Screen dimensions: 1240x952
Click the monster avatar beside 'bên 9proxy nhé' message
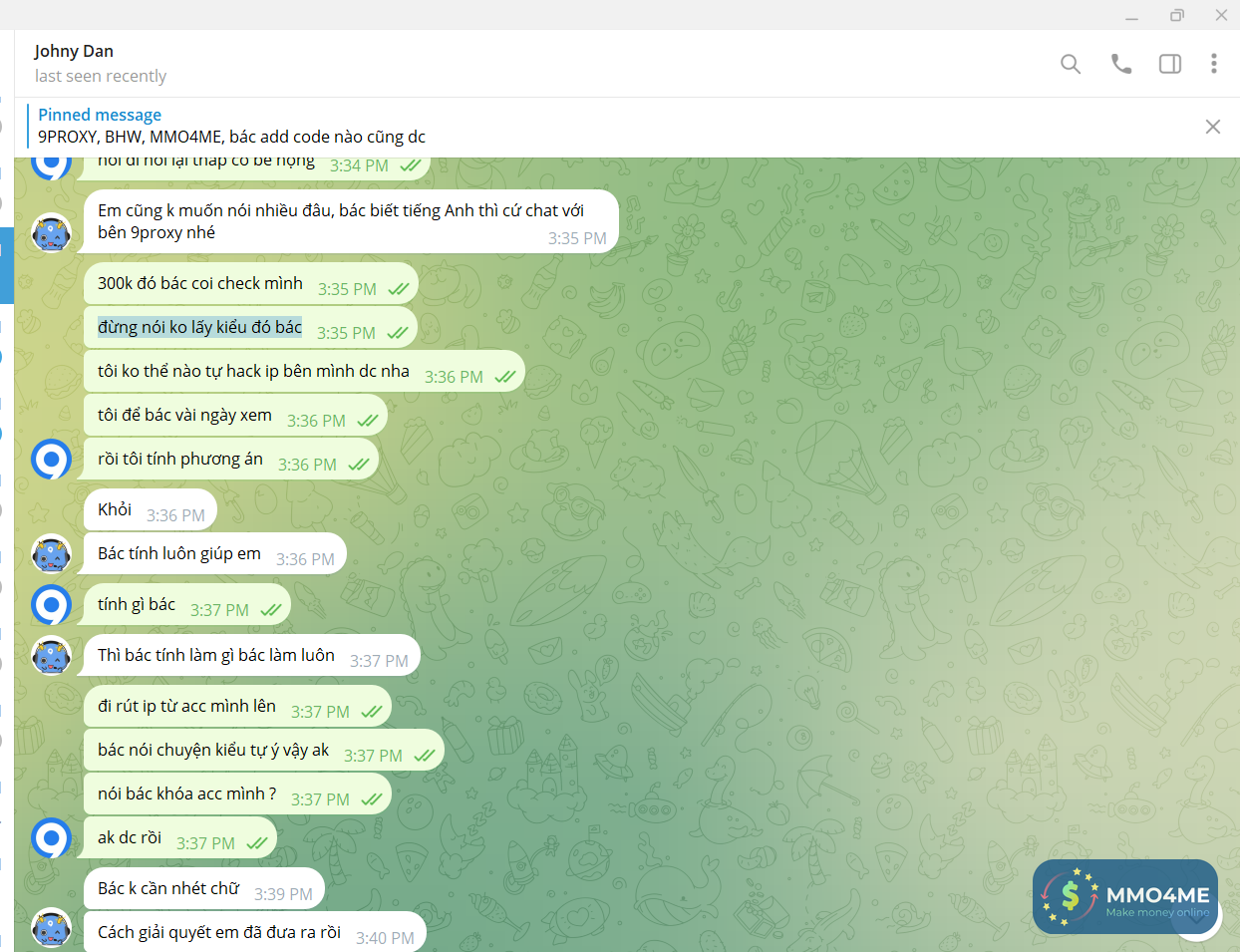click(52, 233)
